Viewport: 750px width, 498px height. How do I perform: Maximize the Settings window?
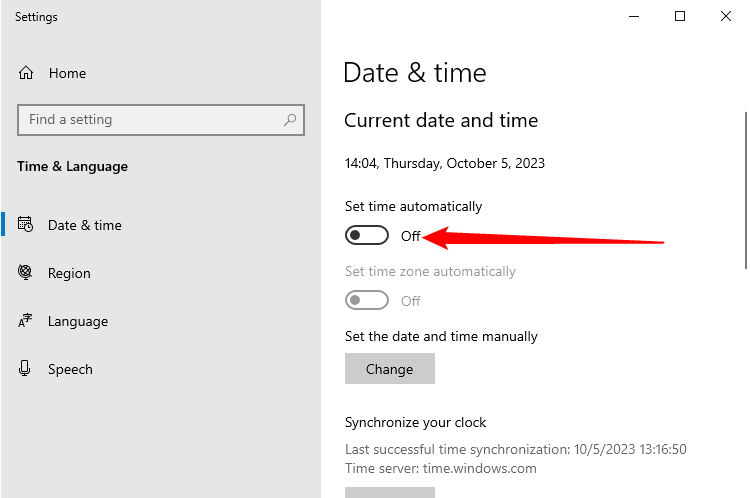tap(680, 16)
